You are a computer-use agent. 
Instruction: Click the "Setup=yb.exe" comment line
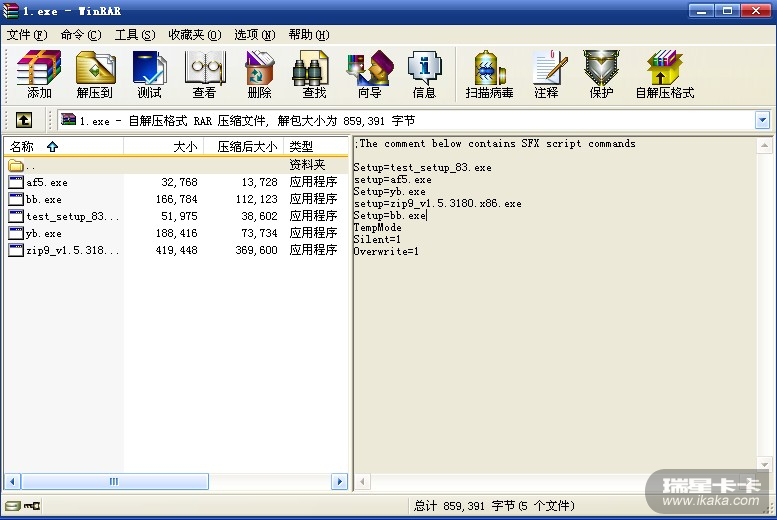pos(389,191)
